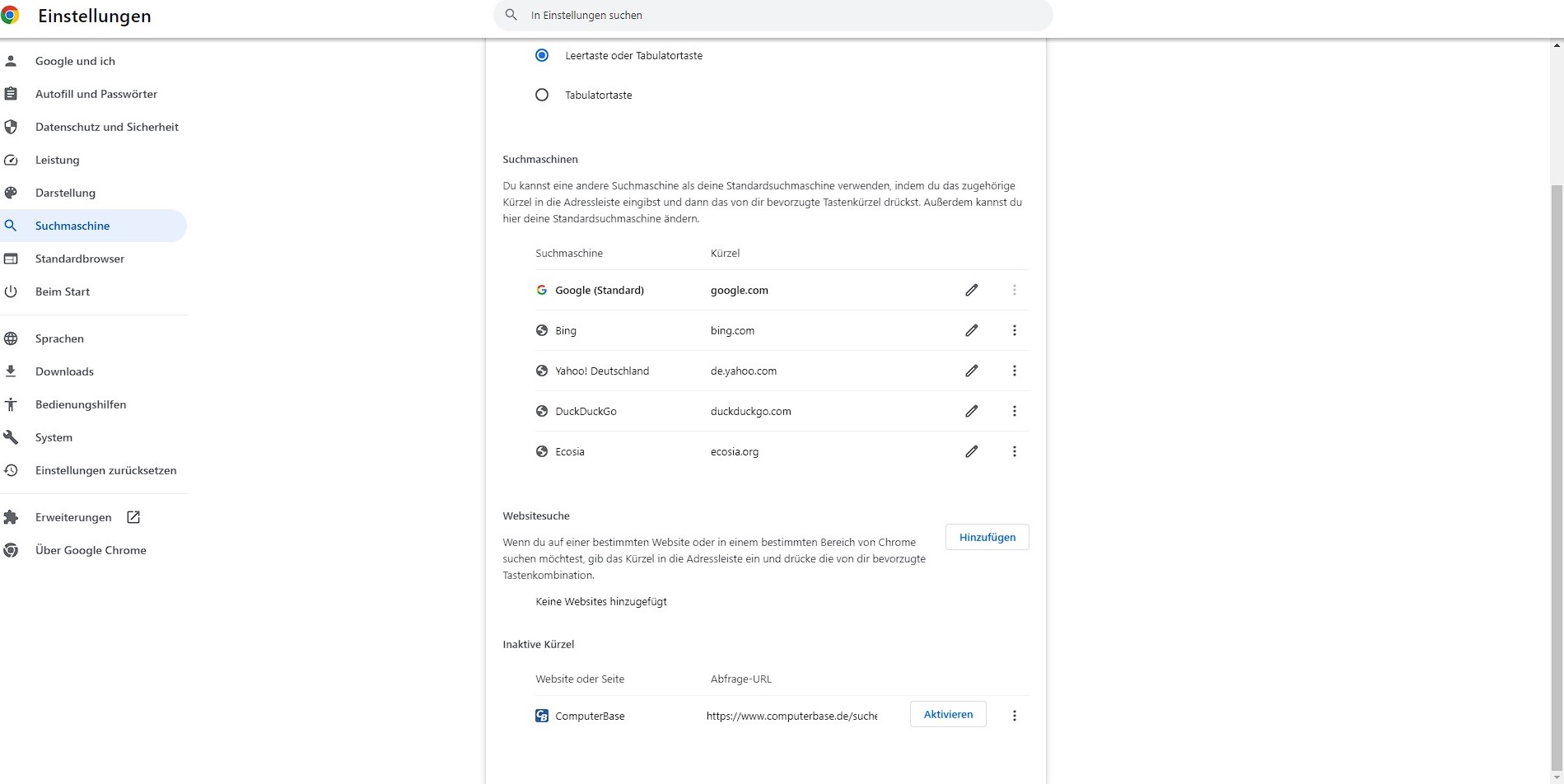This screenshot has height=784, width=1564.
Task: Click the ComputerBase Abfrage-URL text
Action: pos(791,716)
